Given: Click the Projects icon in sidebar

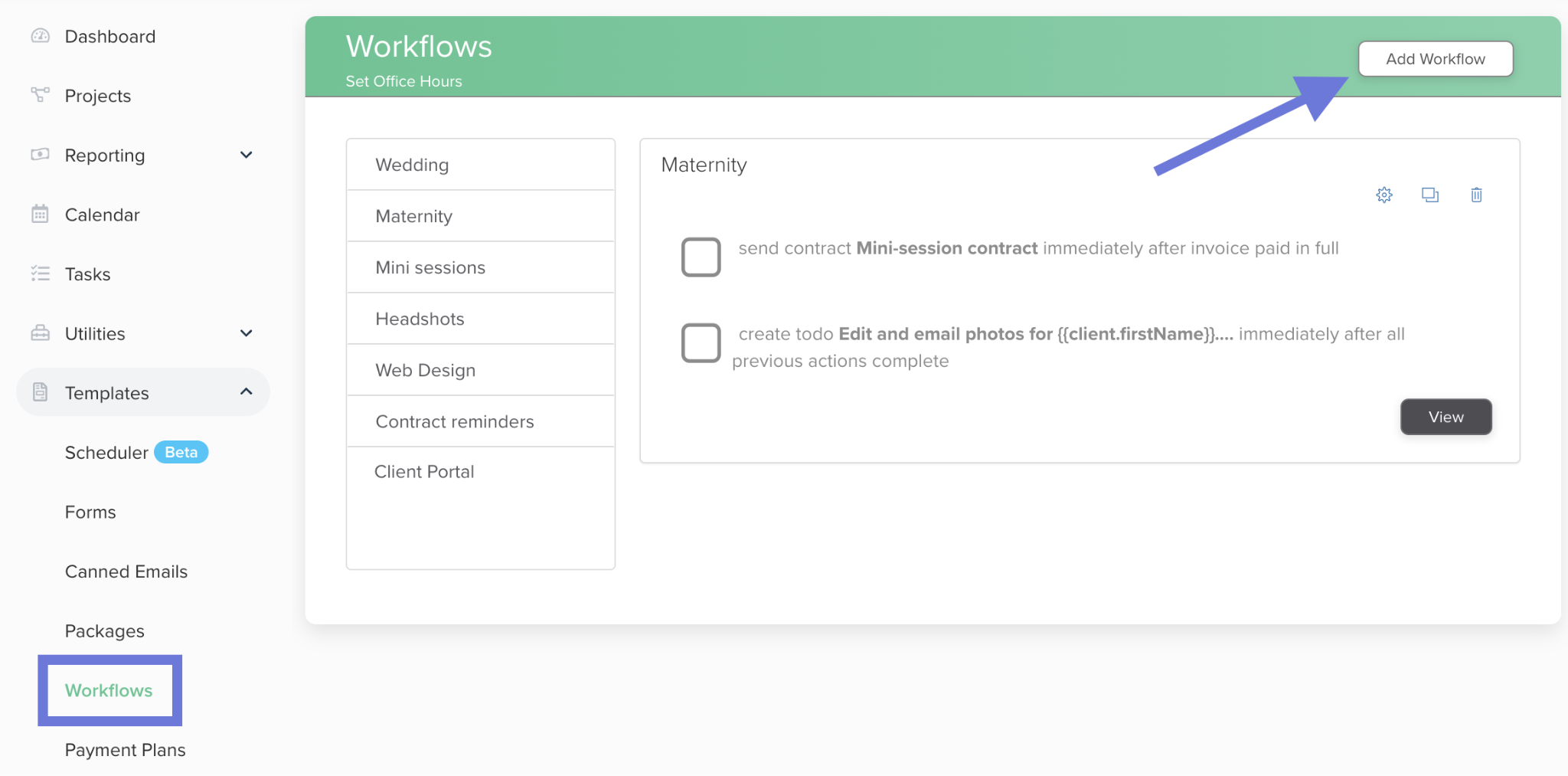Looking at the screenshot, I should pos(40,95).
